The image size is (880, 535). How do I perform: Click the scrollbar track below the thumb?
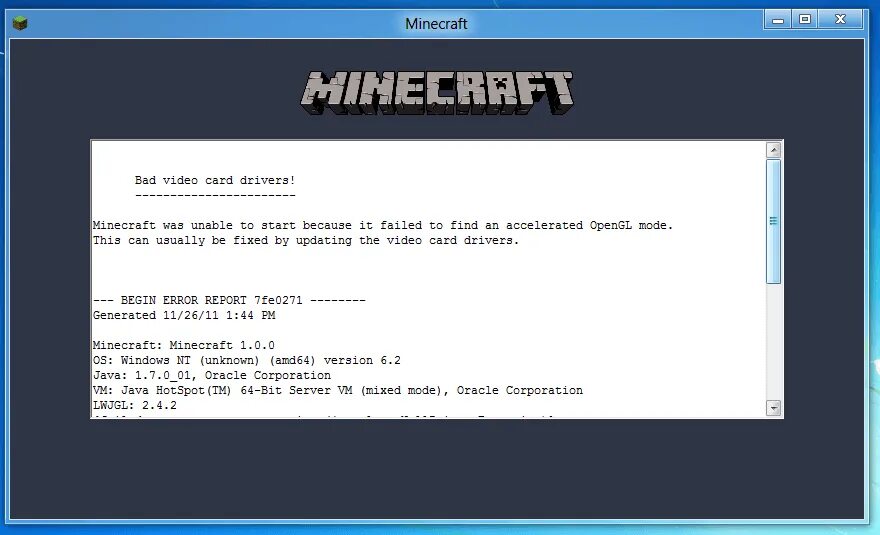coord(773,342)
